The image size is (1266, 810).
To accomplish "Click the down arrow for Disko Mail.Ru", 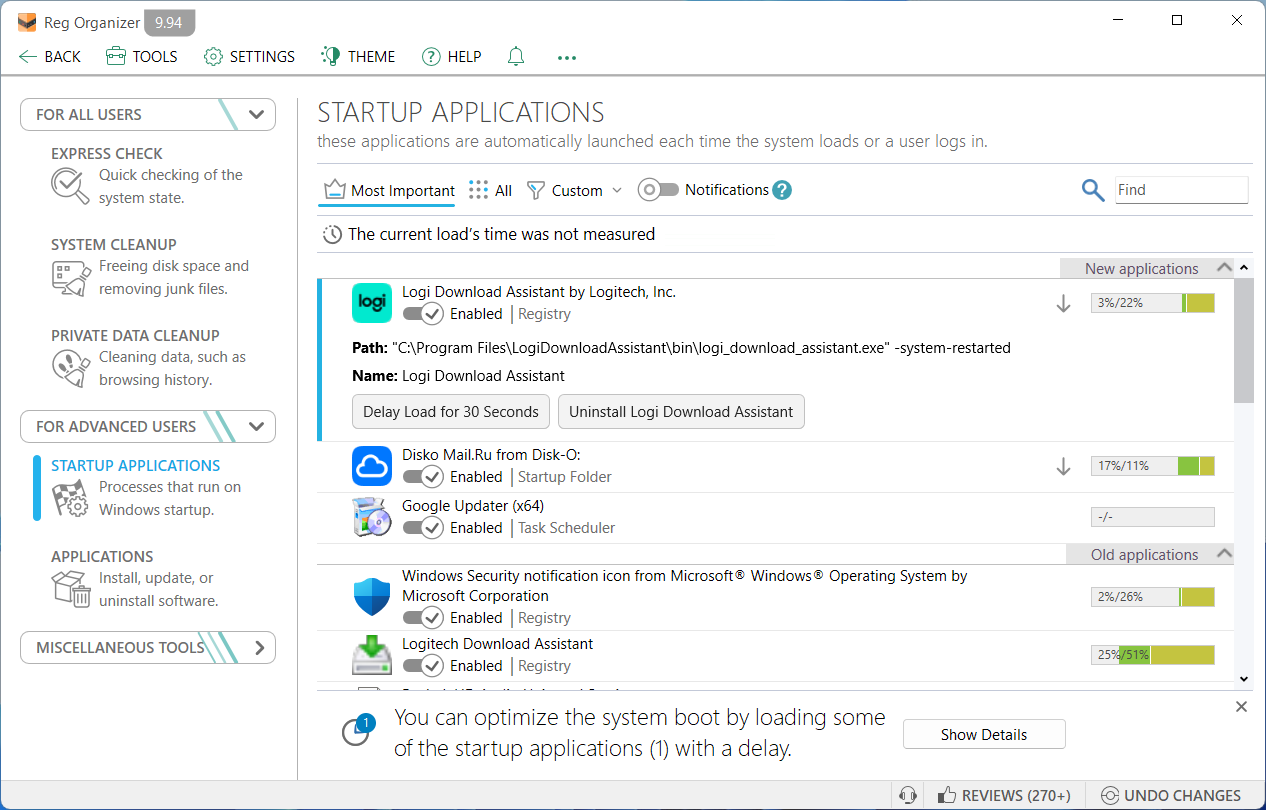I will pyautogui.click(x=1064, y=466).
